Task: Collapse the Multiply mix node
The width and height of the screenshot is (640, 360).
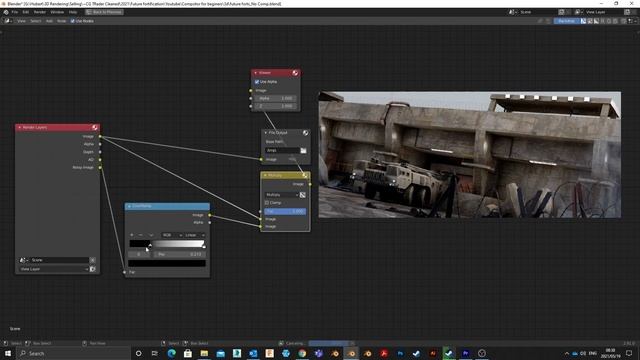Action: 265,175
